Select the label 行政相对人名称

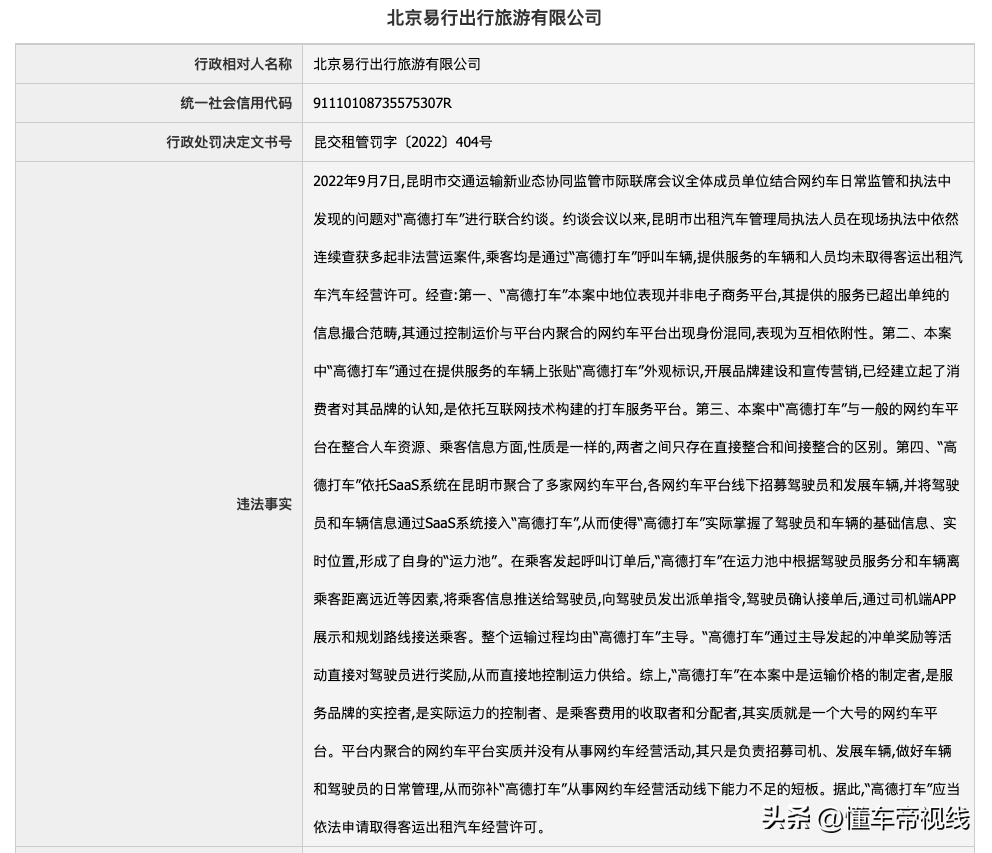click(x=243, y=64)
